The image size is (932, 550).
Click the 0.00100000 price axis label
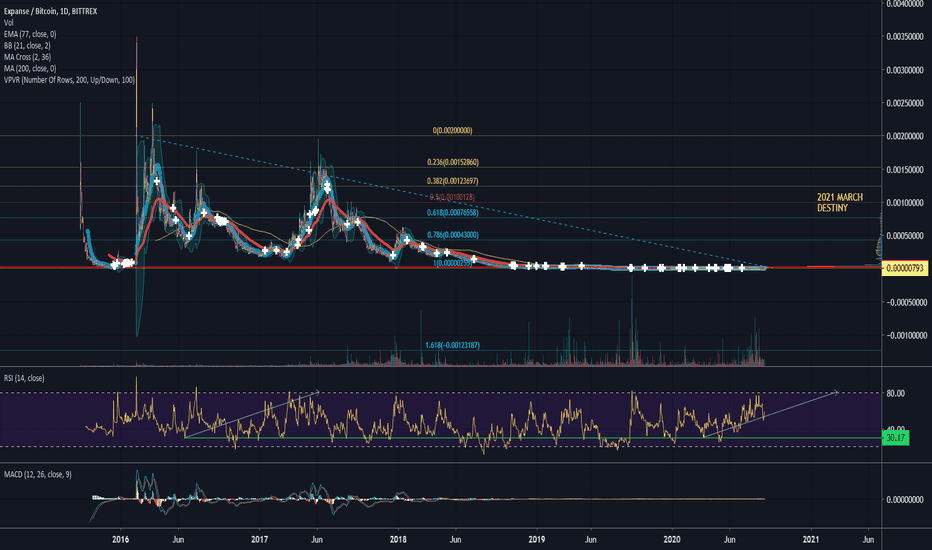(905, 203)
